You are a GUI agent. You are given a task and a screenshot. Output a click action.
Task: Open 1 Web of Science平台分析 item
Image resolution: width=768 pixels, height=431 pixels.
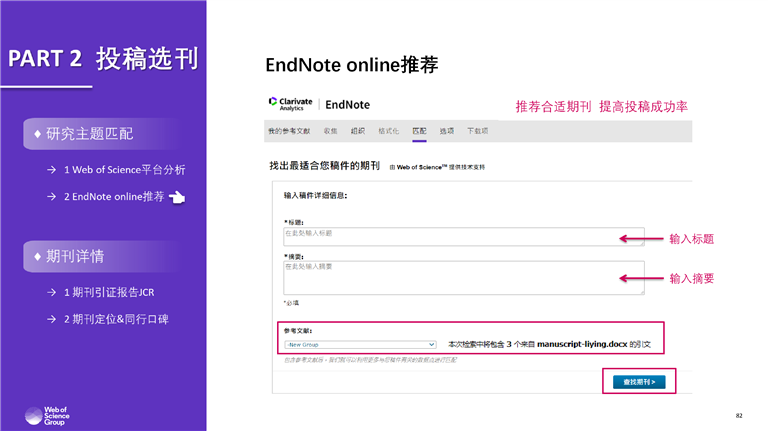(124, 170)
